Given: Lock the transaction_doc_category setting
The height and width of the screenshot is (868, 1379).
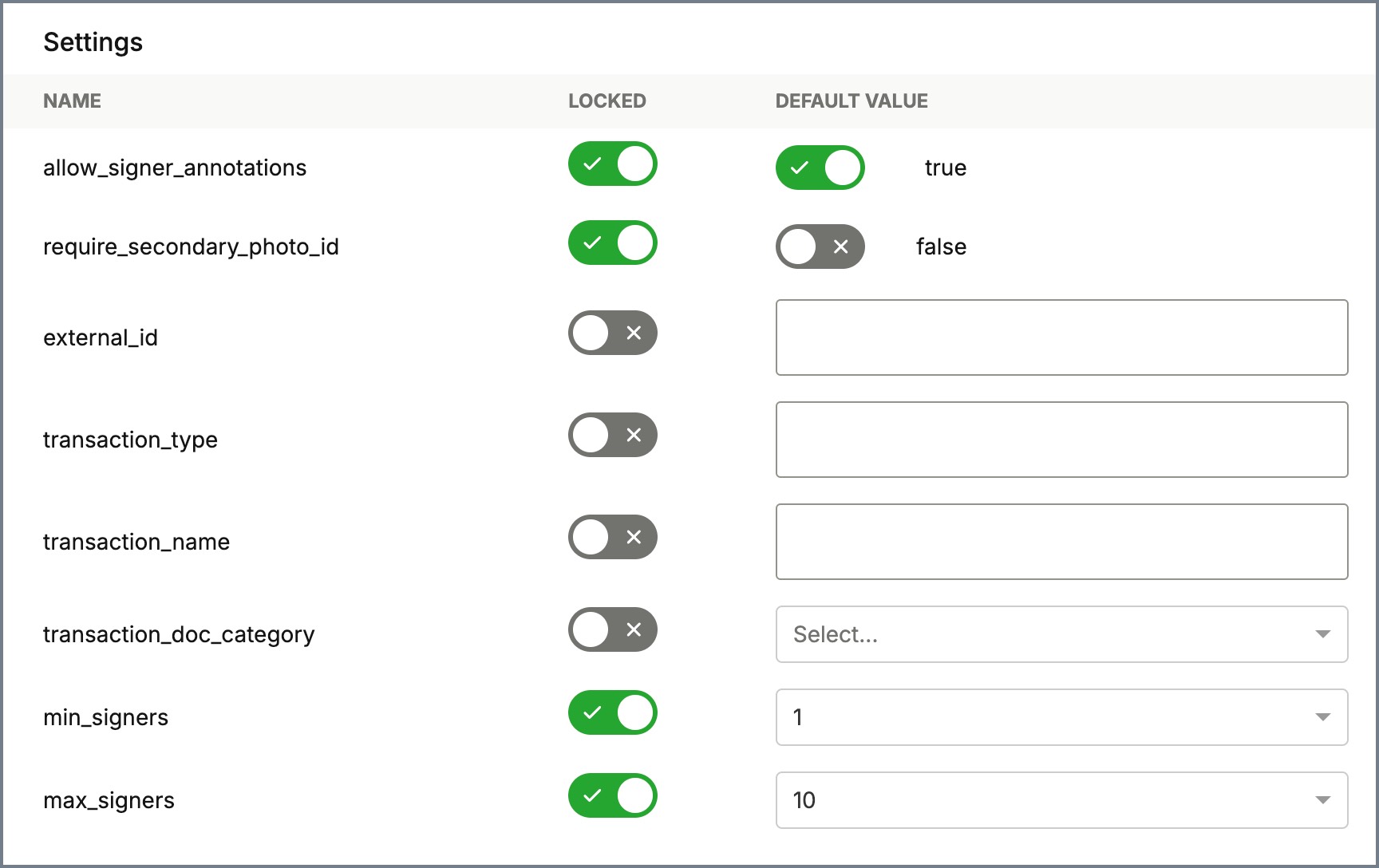Looking at the screenshot, I should [612, 629].
